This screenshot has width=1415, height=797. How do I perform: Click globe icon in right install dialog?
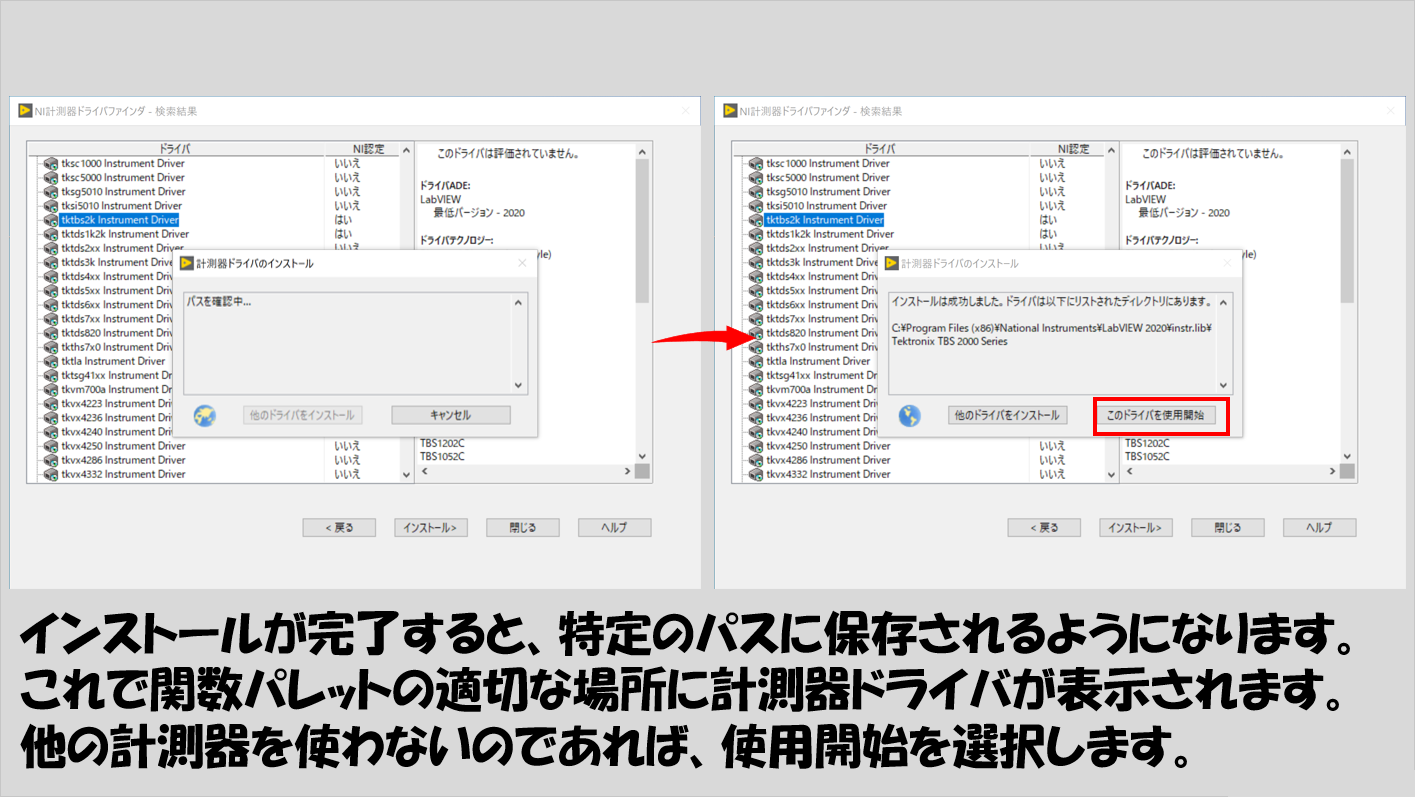(x=909, y=416)
